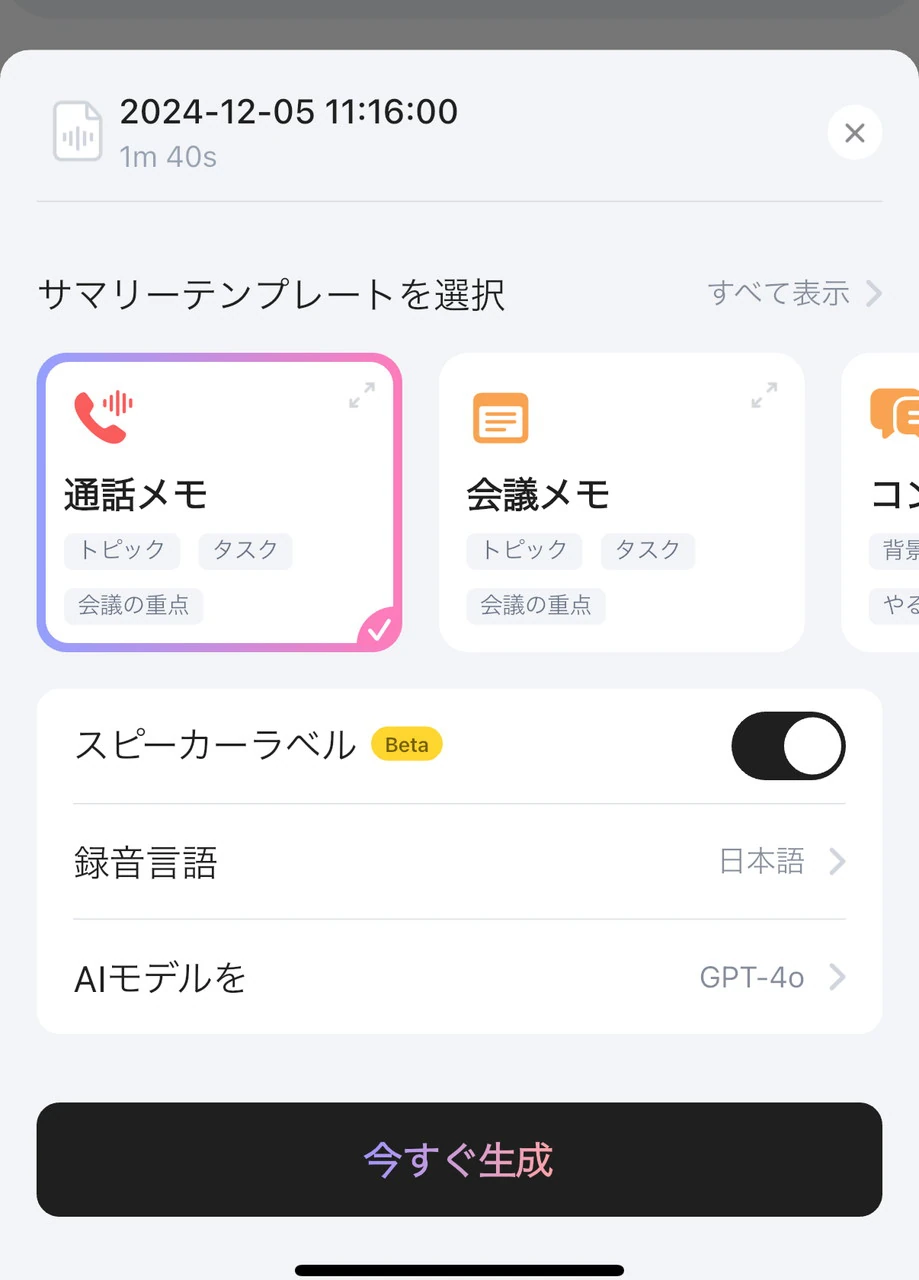This screenshot has width=919, height=1280.
Task: Tap the タスク tag in 会議メモ
Action: (x=647, y=550)
